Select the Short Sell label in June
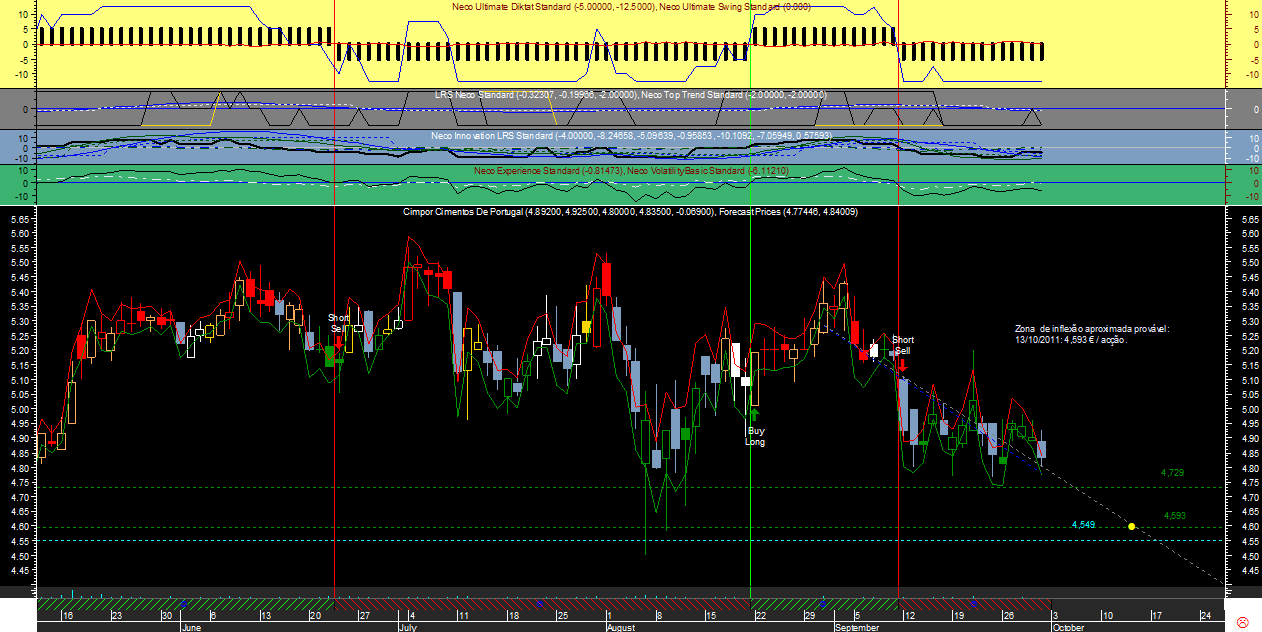 pos(339,323)
